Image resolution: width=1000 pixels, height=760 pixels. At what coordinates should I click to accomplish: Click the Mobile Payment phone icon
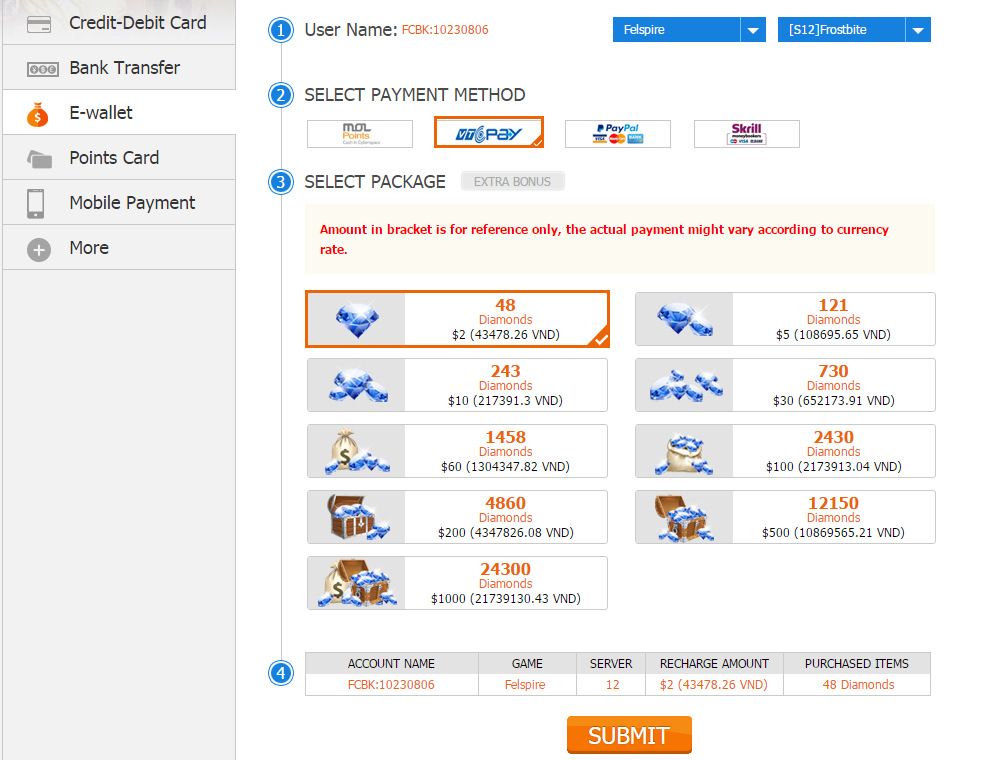click(x=36, y=203)
